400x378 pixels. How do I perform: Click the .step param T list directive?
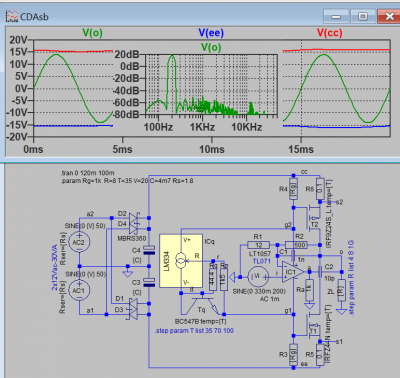tap(194, 331)
